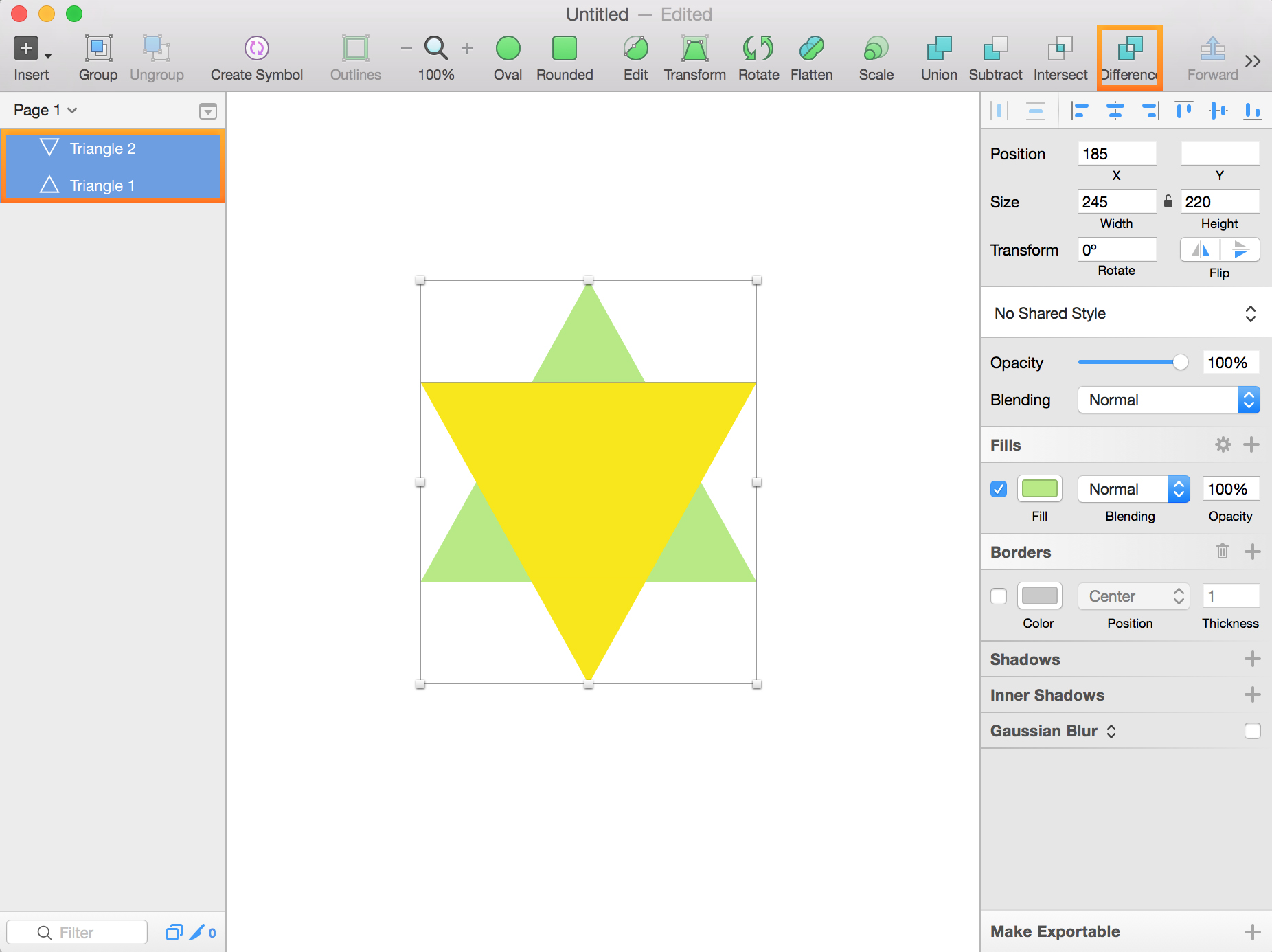Align selected layers vertically centered
This screenshot has width=1272, height=952.
[x=1218, y=110]
